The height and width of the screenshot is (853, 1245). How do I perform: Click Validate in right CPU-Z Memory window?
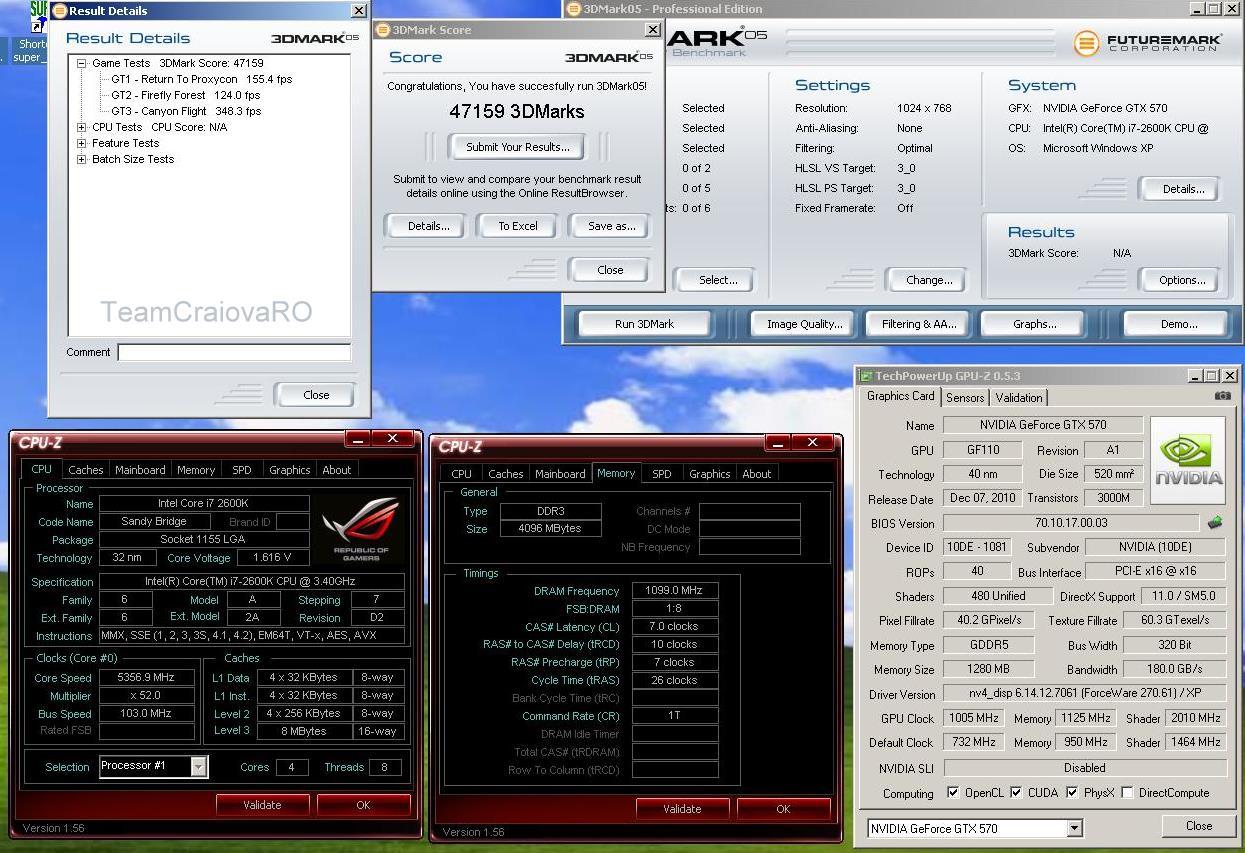tap(682, 809)
